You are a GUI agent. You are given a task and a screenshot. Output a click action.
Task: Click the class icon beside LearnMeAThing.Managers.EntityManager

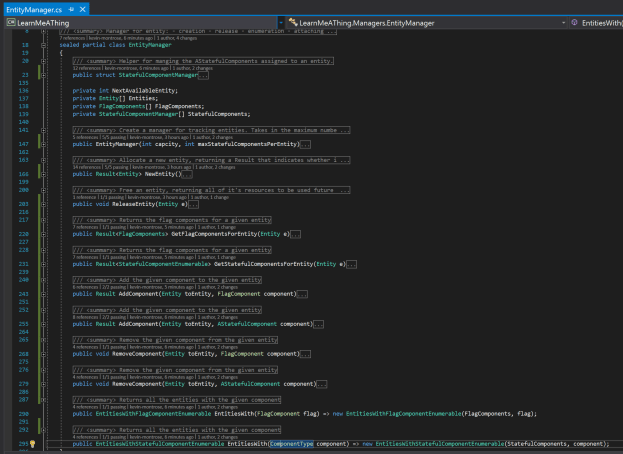(x=292, y=21)
